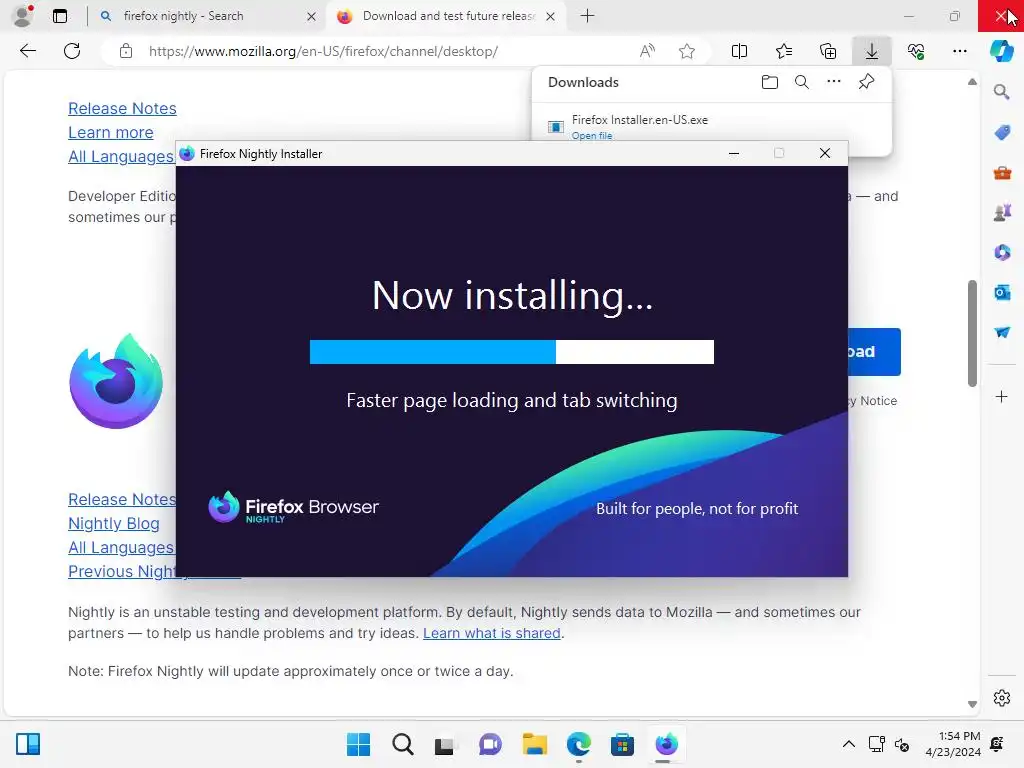This screenshot has height=768, width=1024.
Task: Open sidebar Search icon
Action: click(x=1002, y=92)
